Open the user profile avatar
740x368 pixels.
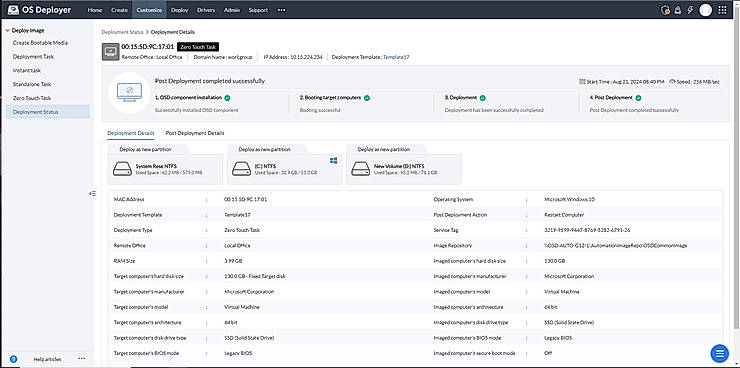pos(706,10)
